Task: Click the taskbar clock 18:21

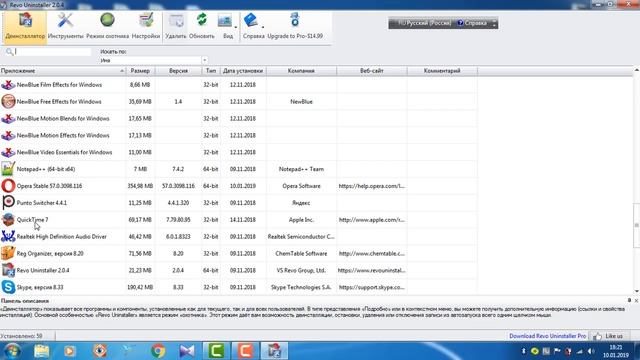Action: (x=616, y=351)
